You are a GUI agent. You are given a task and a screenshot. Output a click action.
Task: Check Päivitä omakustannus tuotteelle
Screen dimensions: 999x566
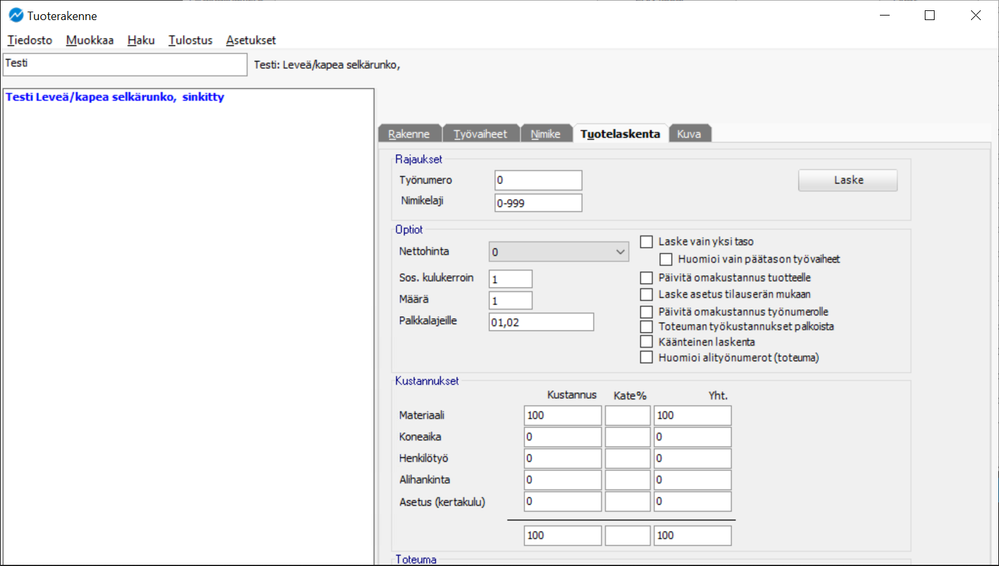click(647, 278)
